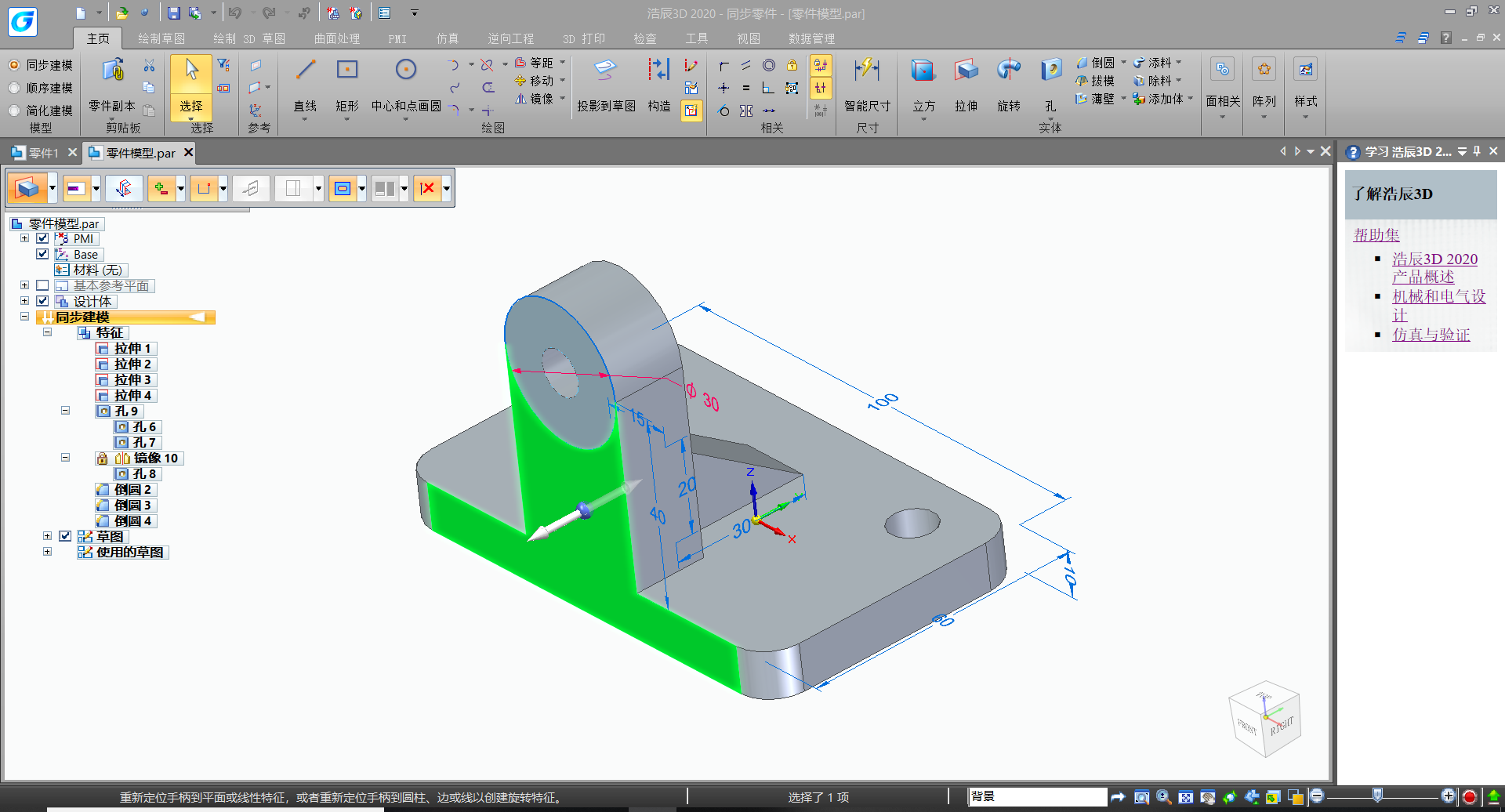The height and width of the screenshot is (812, 1505).
Task: Select the 直线 (Line) drawing tool
Action: pos(305,71)
